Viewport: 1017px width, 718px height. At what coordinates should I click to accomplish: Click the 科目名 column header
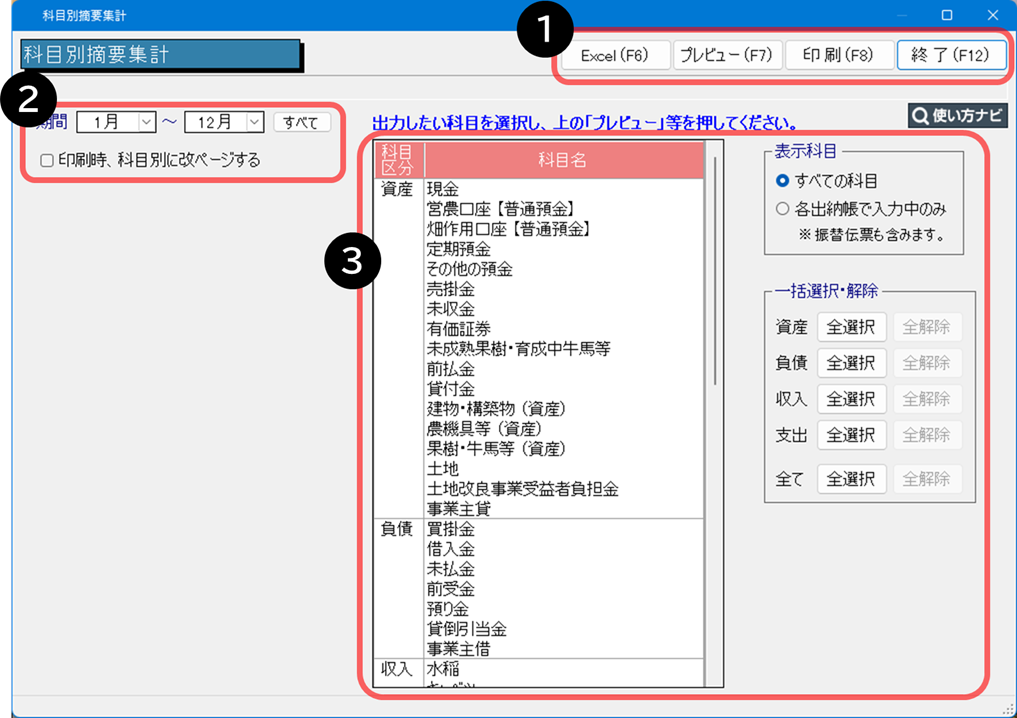pyautogui.click(x=563, y=160)
